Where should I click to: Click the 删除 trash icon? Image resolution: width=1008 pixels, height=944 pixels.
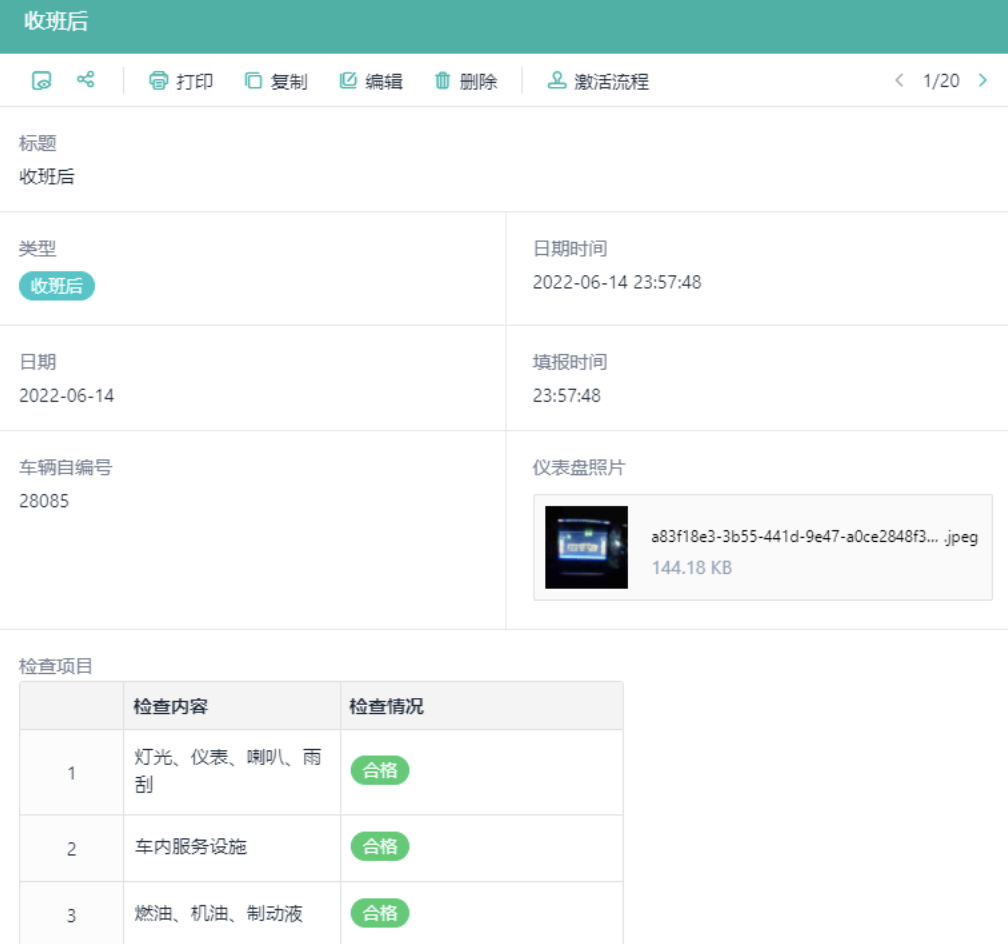pyautogui.click(x=444, y=81)
